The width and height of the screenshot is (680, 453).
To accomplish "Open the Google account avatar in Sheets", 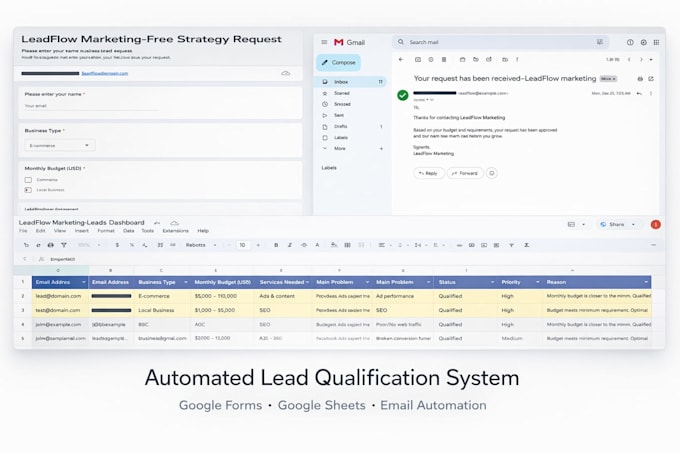I will [656, 224].
